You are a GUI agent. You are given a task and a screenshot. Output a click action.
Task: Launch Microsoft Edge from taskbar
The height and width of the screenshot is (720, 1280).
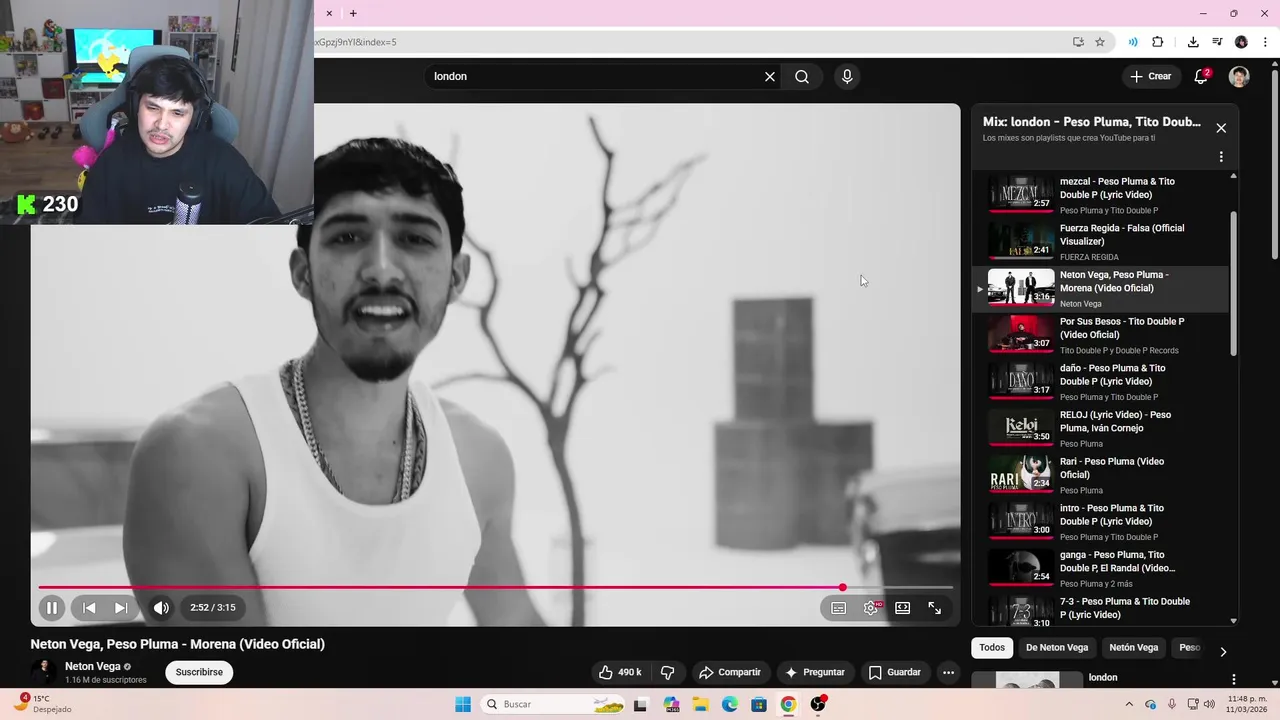pos(730,704)
